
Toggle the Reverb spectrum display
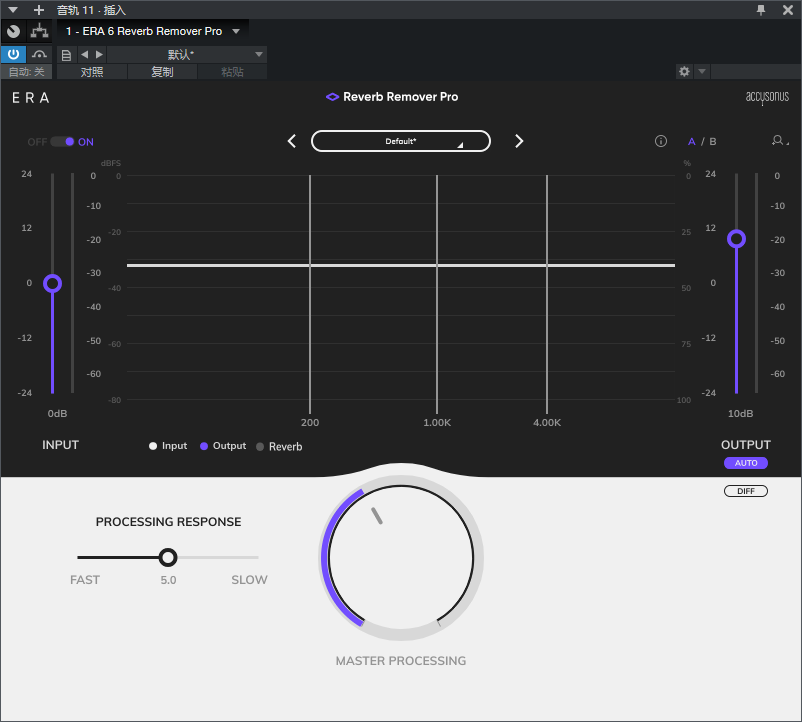point(279,446)
